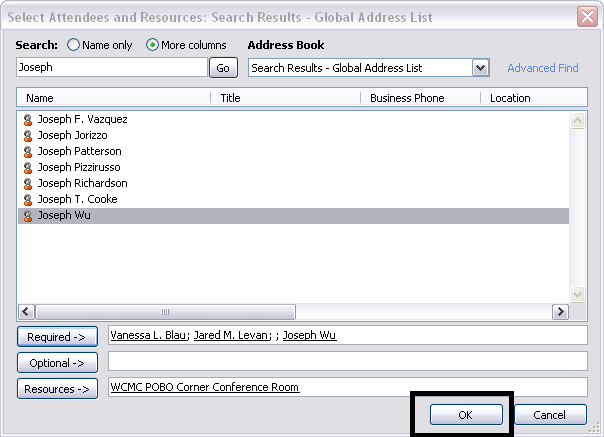Click contact icon beside Joseph T. Cooke

28,199
